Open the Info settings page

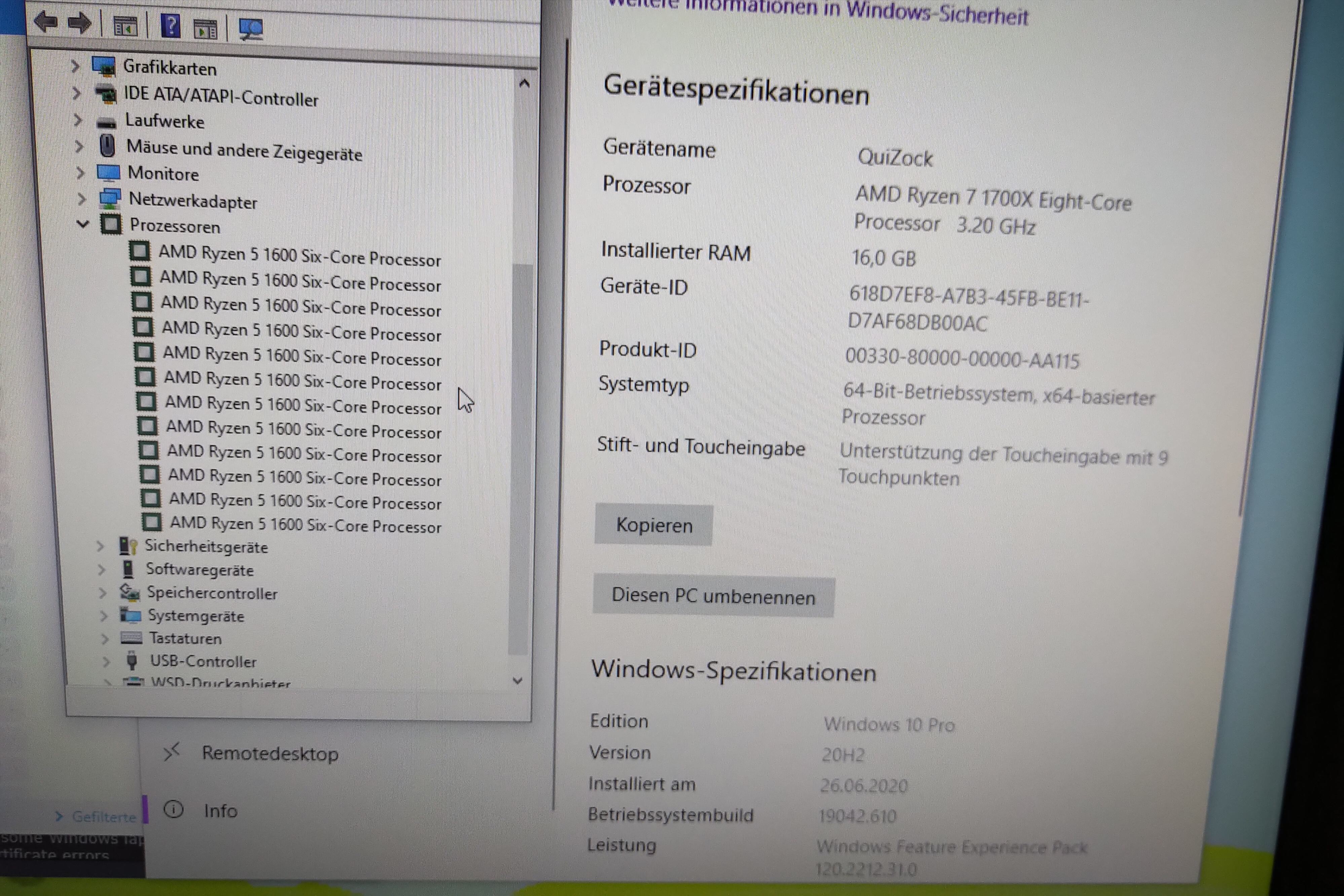(221, 811)
